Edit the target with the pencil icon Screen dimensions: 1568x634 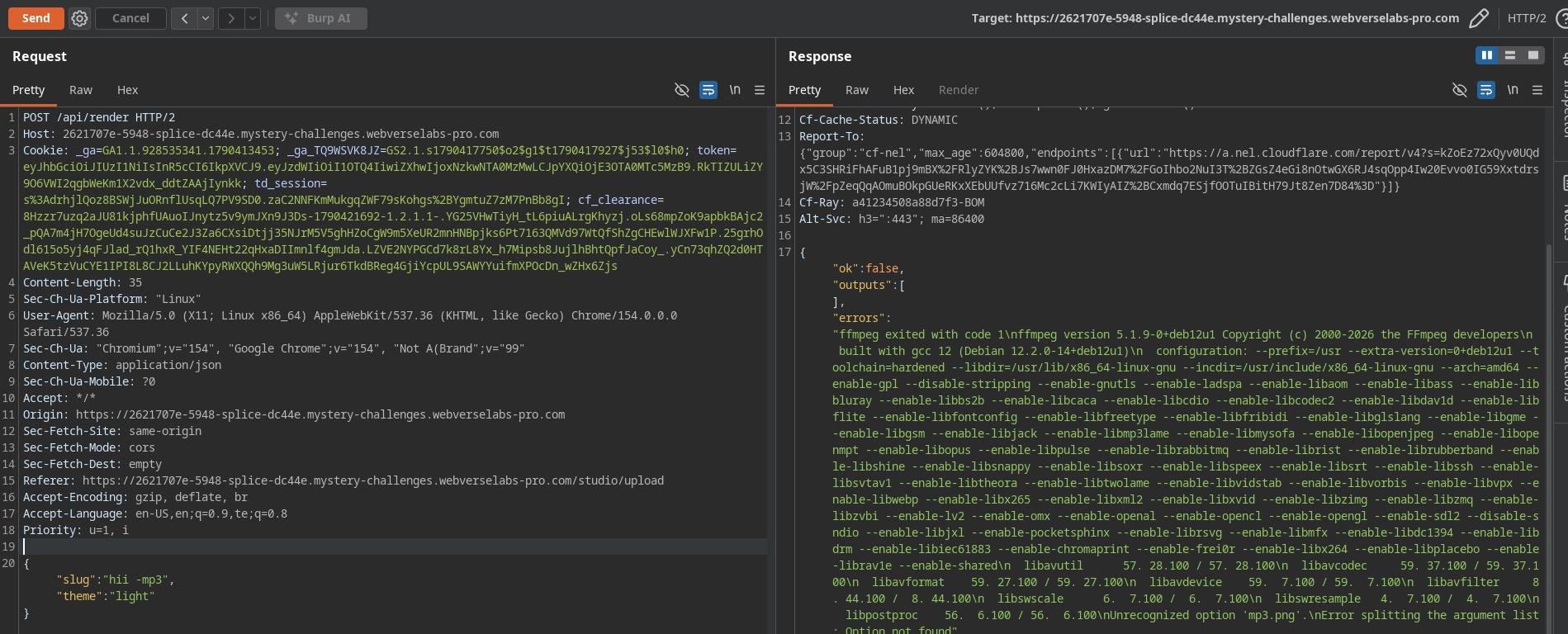coord(1479,18)
